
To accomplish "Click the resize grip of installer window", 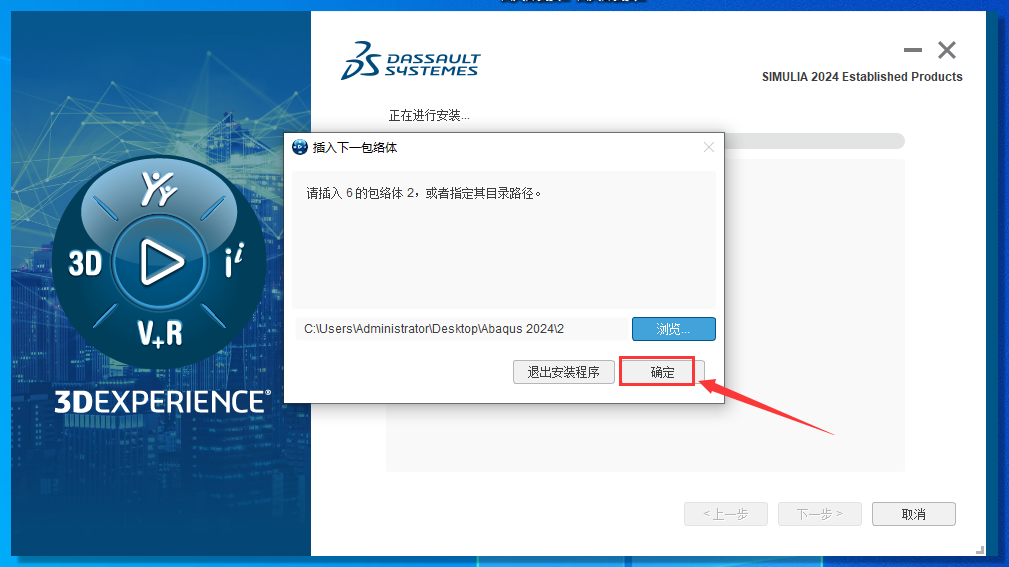I will 979,550.
